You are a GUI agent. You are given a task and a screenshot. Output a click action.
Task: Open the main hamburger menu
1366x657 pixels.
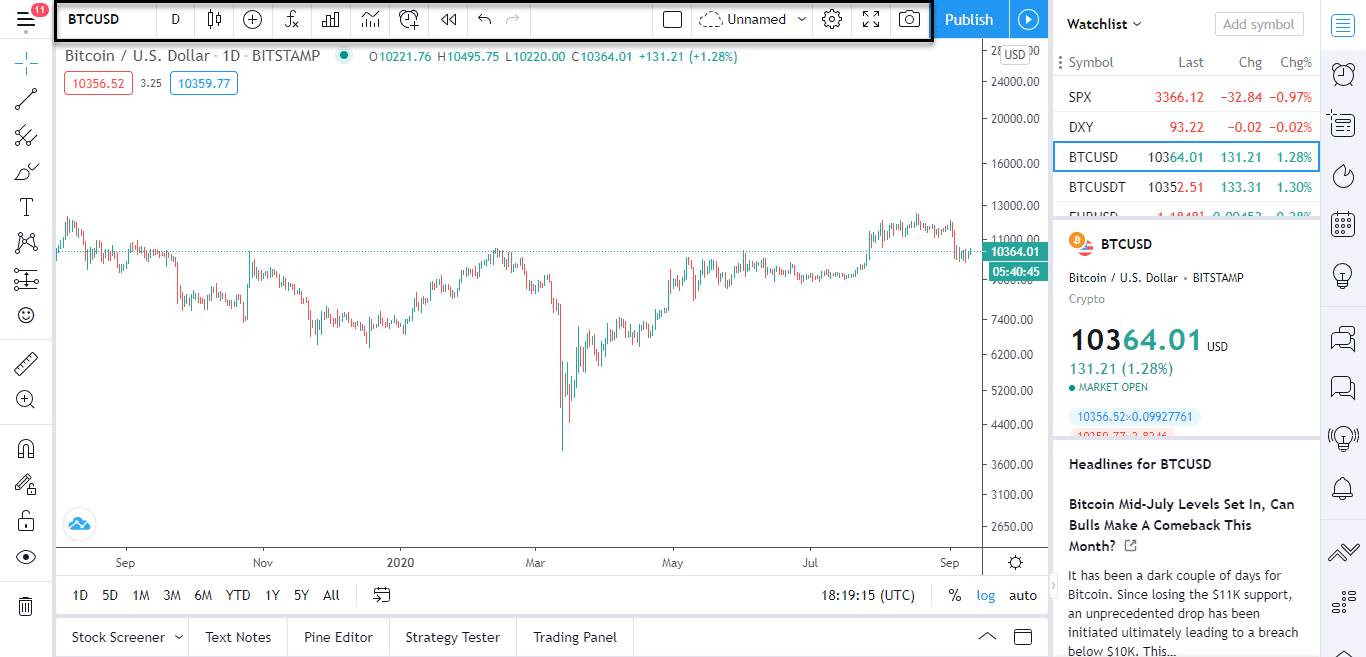click(26, 19)
